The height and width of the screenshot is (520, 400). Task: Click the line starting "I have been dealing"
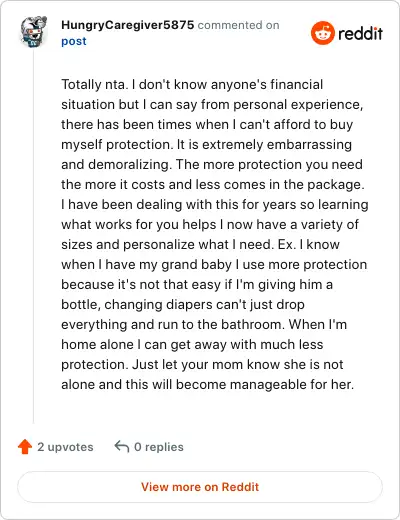215,205
